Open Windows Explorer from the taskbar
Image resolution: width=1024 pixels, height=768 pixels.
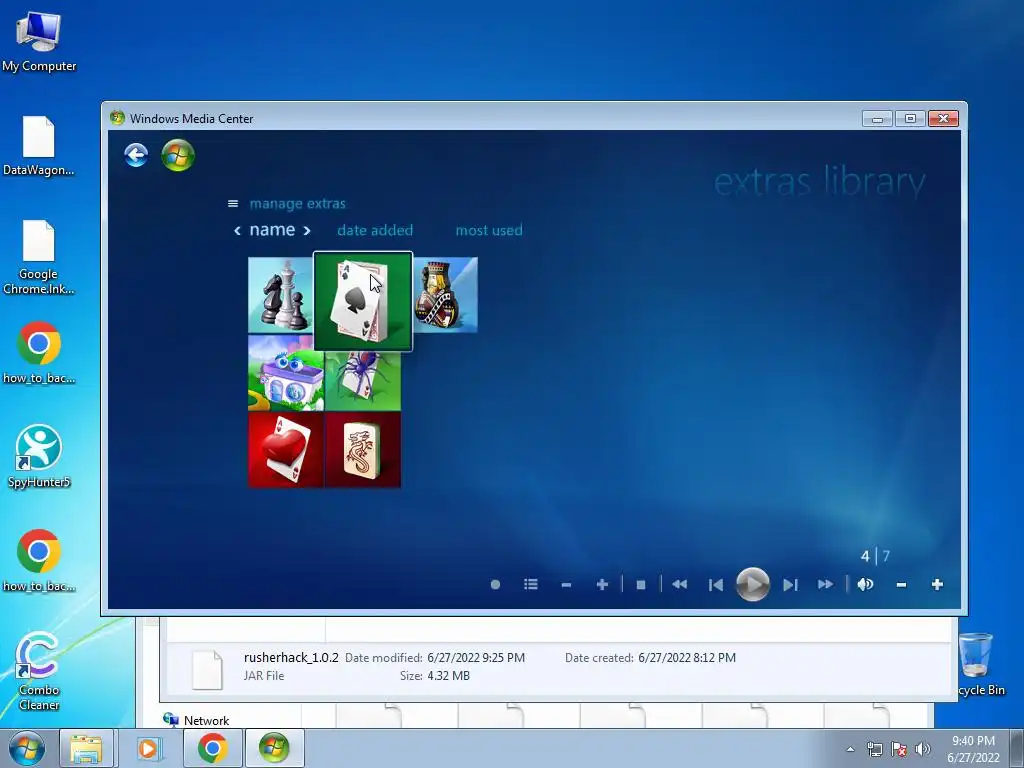[x=86, y=748]
